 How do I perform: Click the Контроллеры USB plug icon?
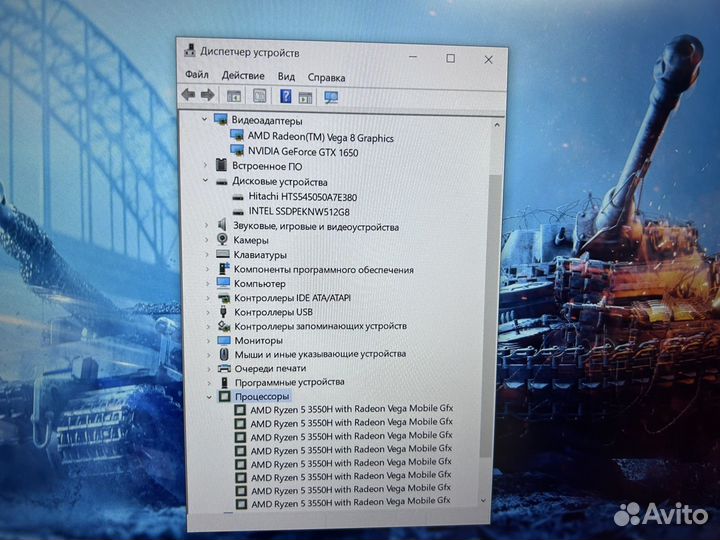pos(224,312)
